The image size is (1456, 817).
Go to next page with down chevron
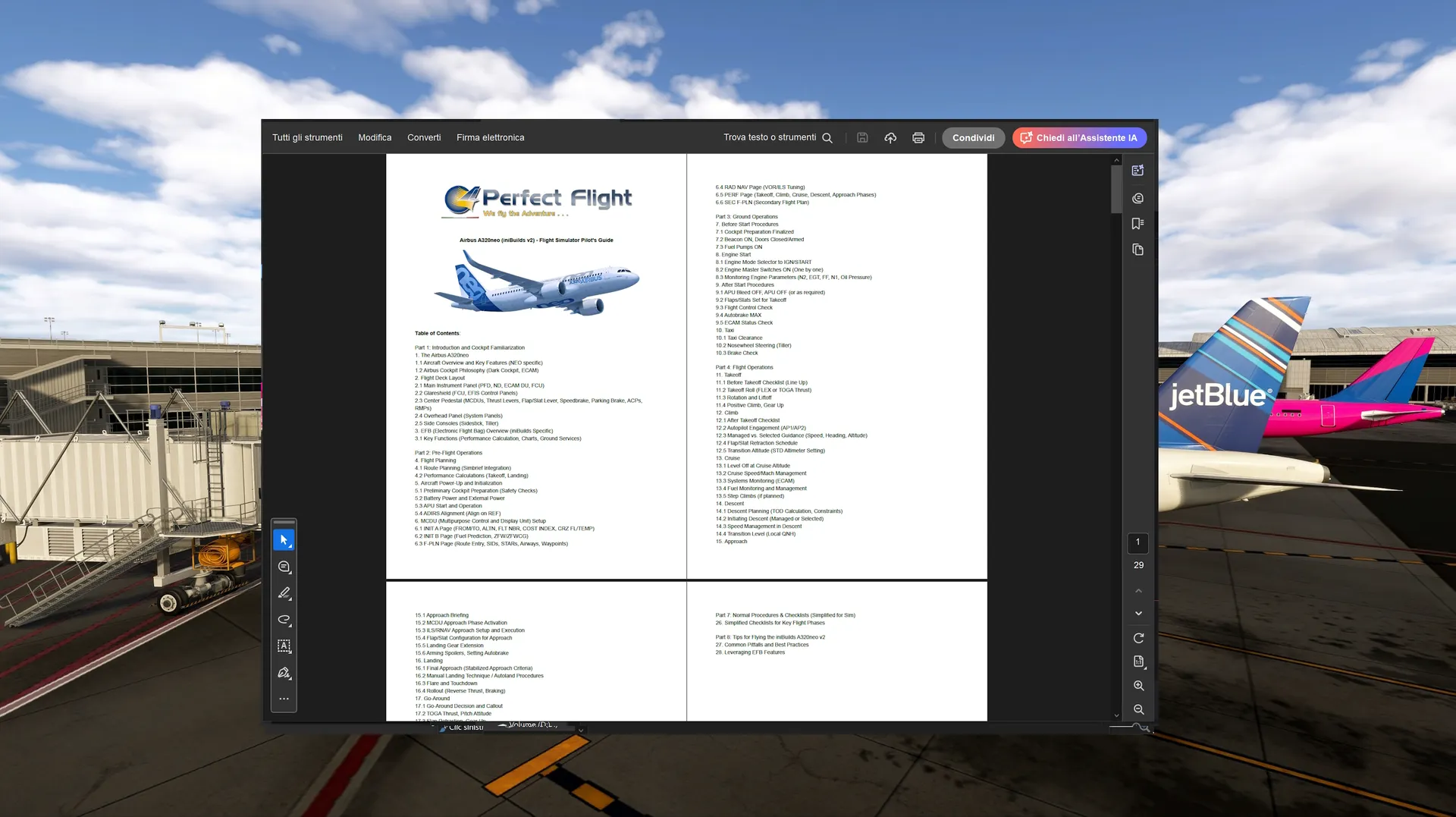pyautogui.click(x=1138, y=614)
